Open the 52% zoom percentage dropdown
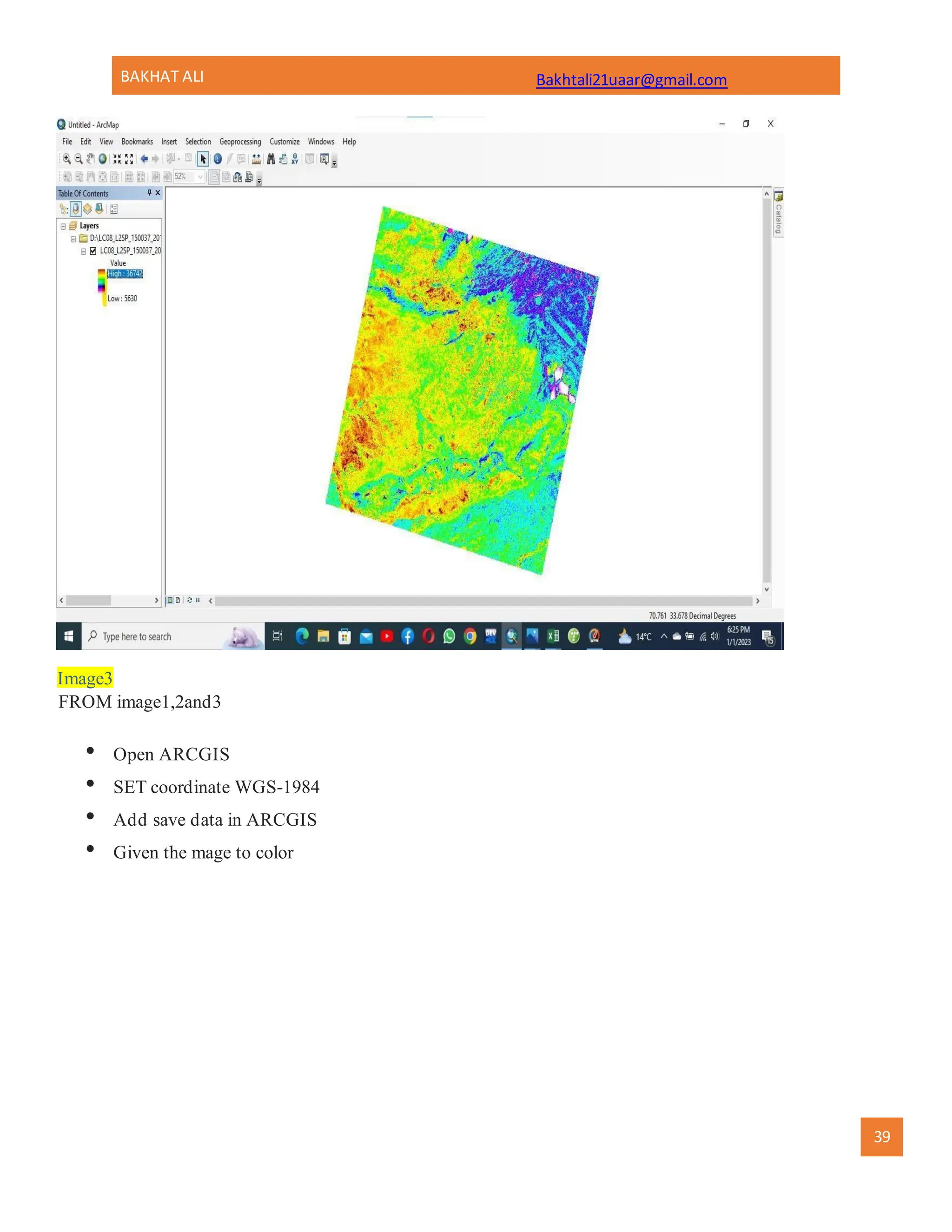This screenshot has width=952, height=1232. point(199,177)
